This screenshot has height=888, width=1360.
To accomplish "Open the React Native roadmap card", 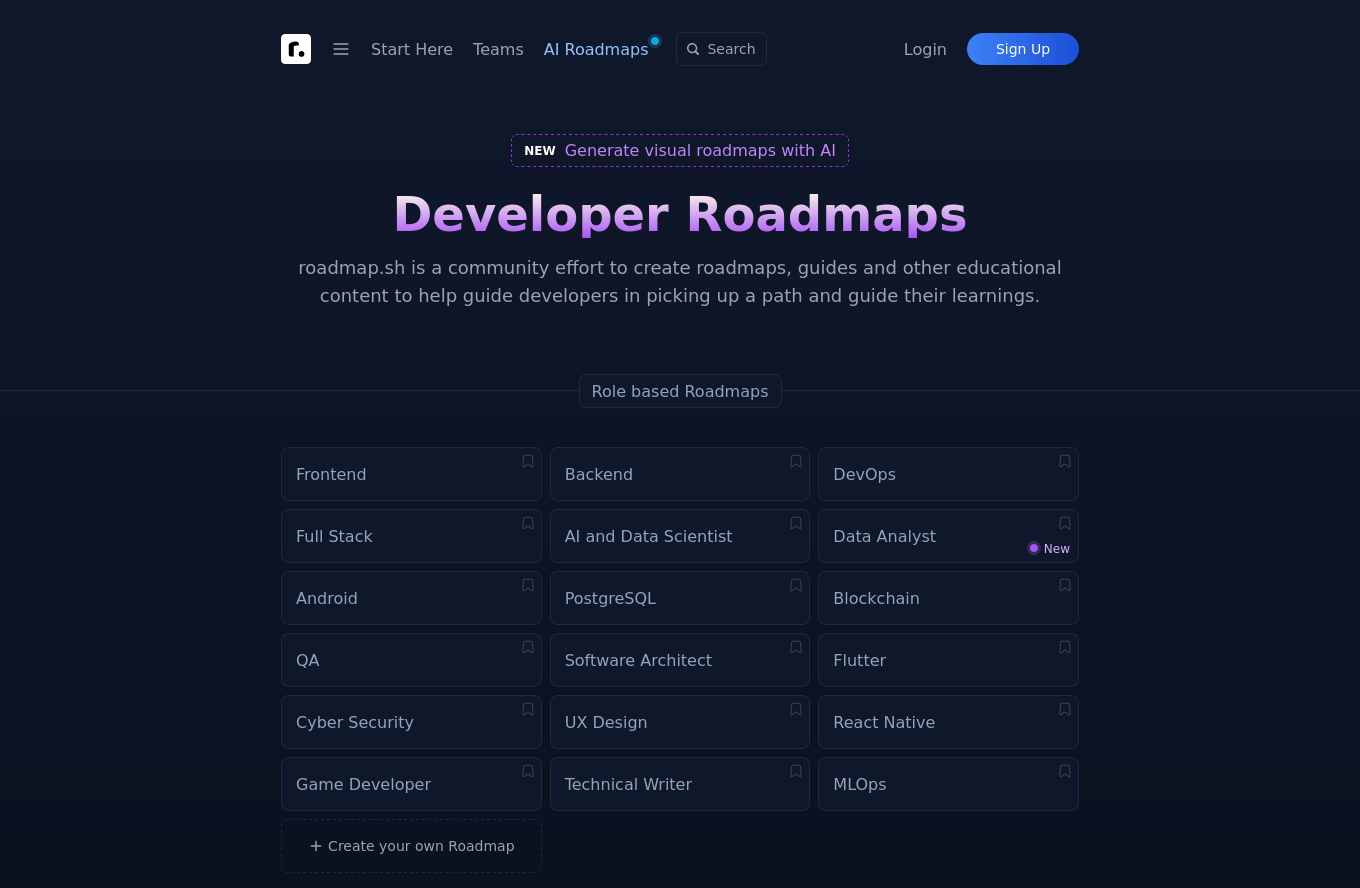I will 948,722.
